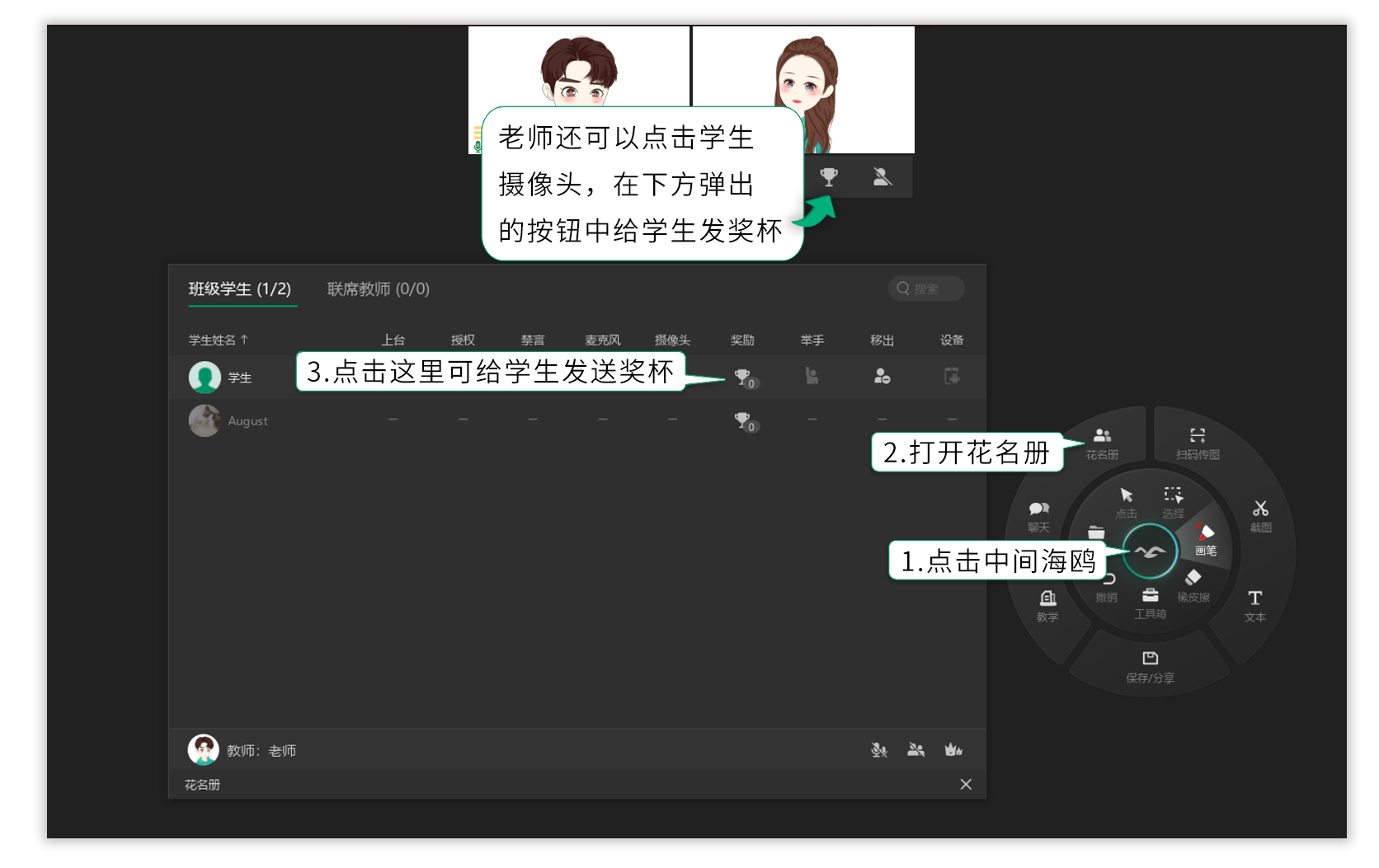Click the August student name

247,420
